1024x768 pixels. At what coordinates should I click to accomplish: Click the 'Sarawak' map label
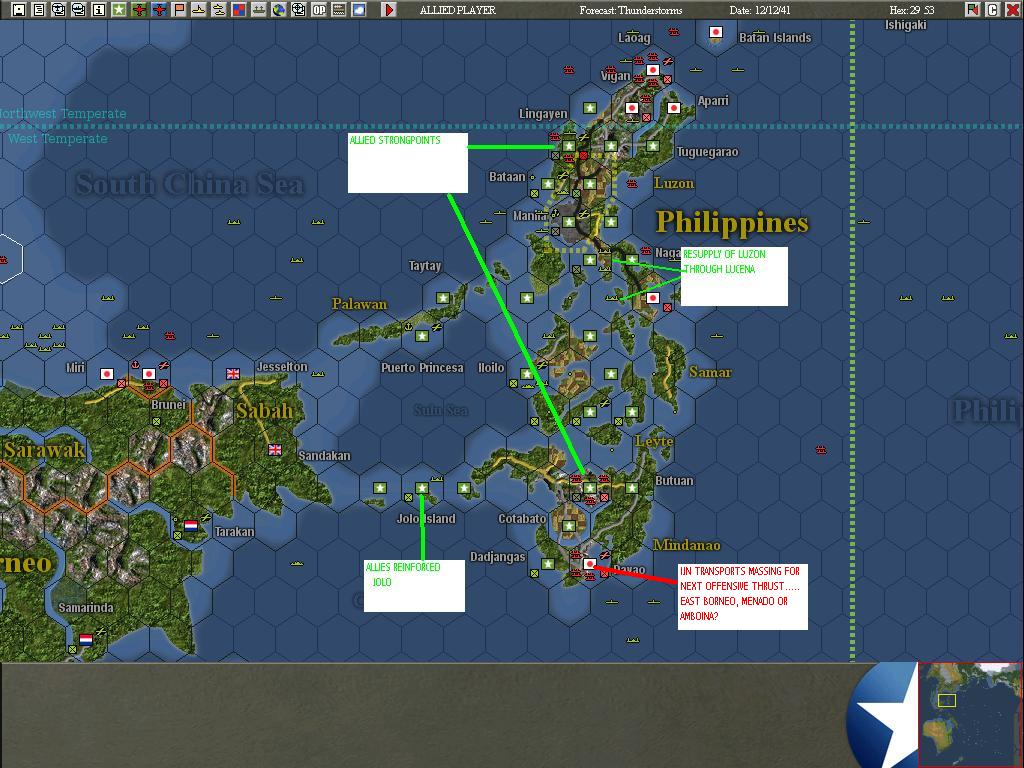(44, 450)
